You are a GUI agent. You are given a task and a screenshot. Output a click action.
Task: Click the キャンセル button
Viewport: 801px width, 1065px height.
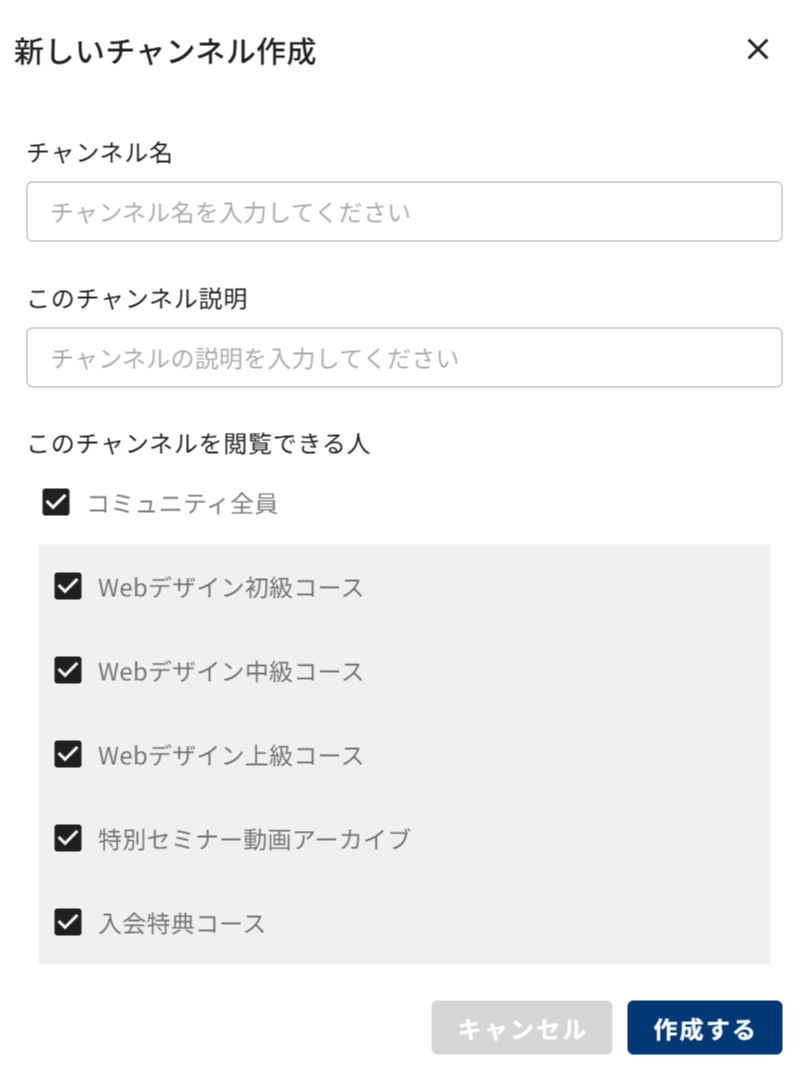pyautogui.click(x=522, y=1028)
